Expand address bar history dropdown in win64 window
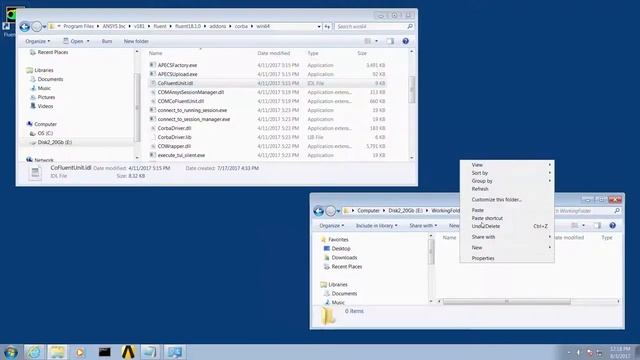640x360 pixels. coord(319,27)
